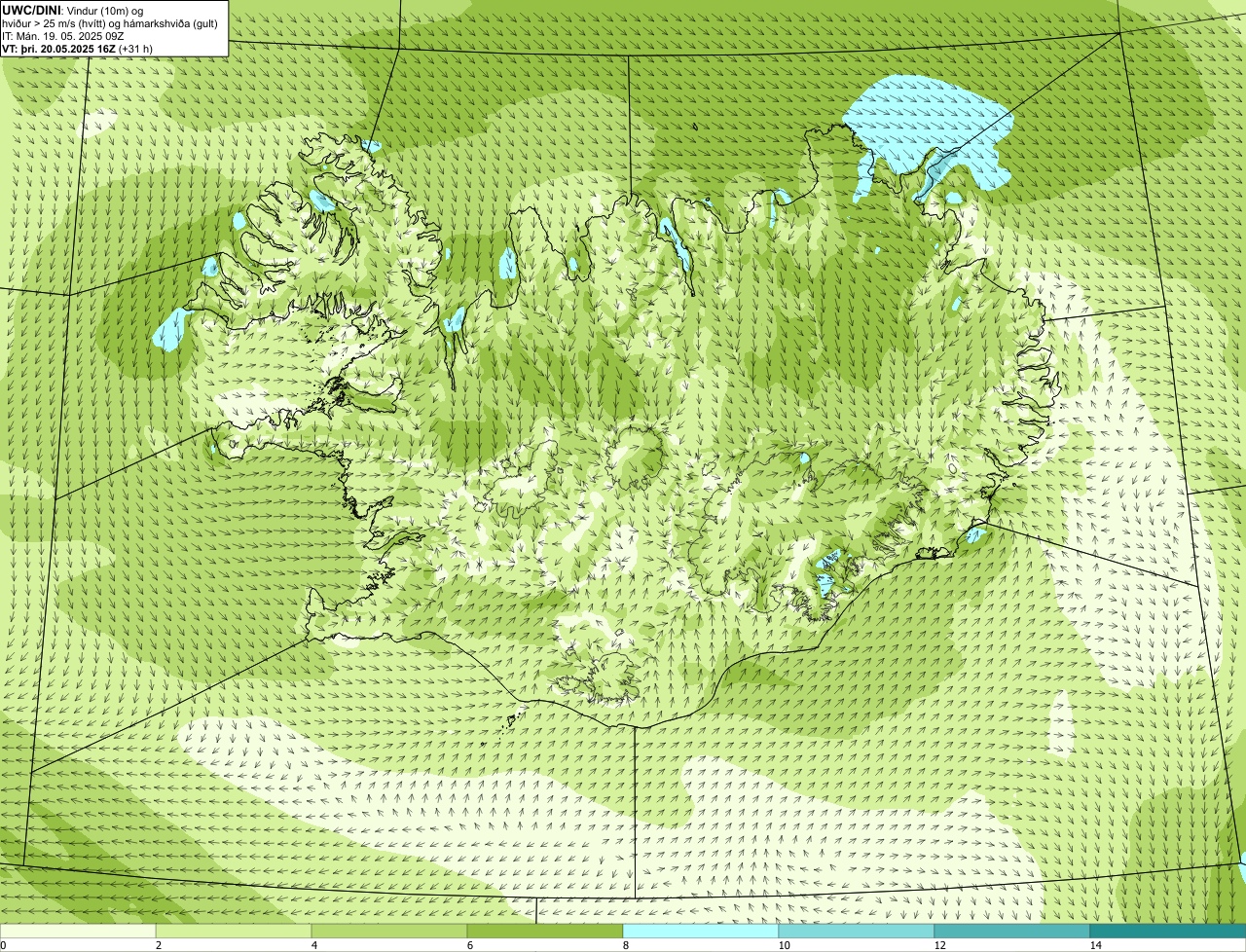Click the palest 0–2 m/s legend swatch
The width and height of the screenshot is (1246, 952).
point(78,932)
